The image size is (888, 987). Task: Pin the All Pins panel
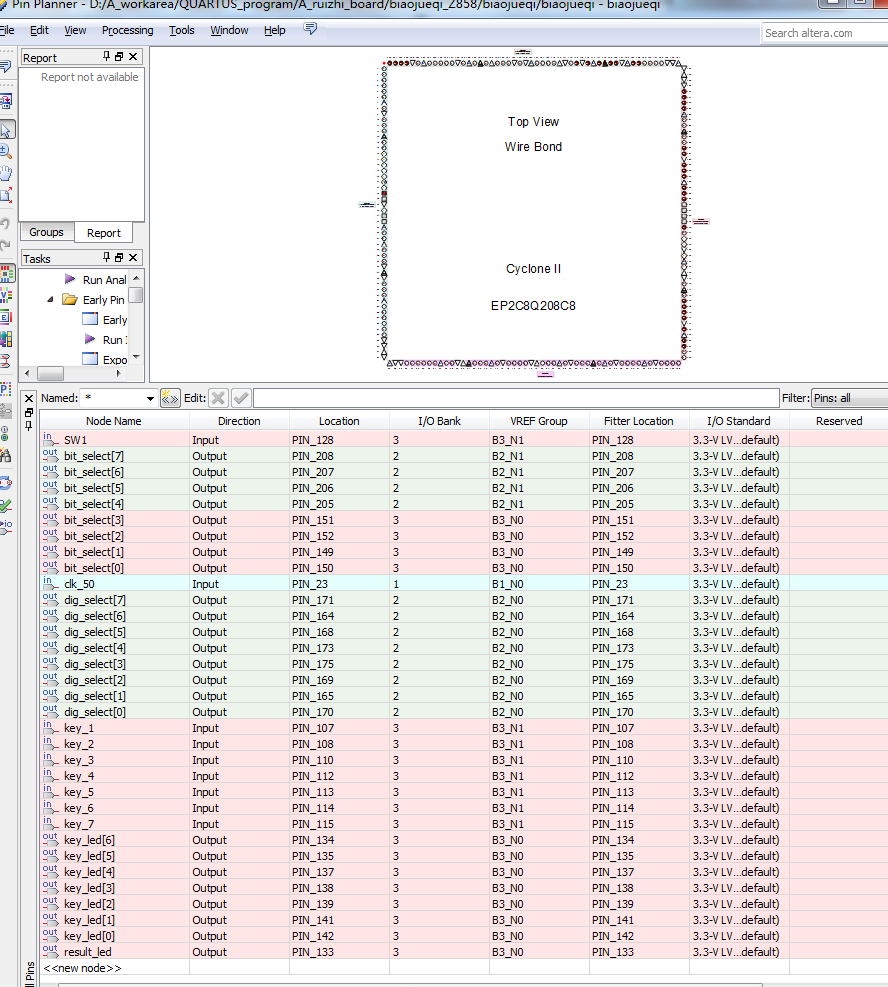[x=29, y=426]
